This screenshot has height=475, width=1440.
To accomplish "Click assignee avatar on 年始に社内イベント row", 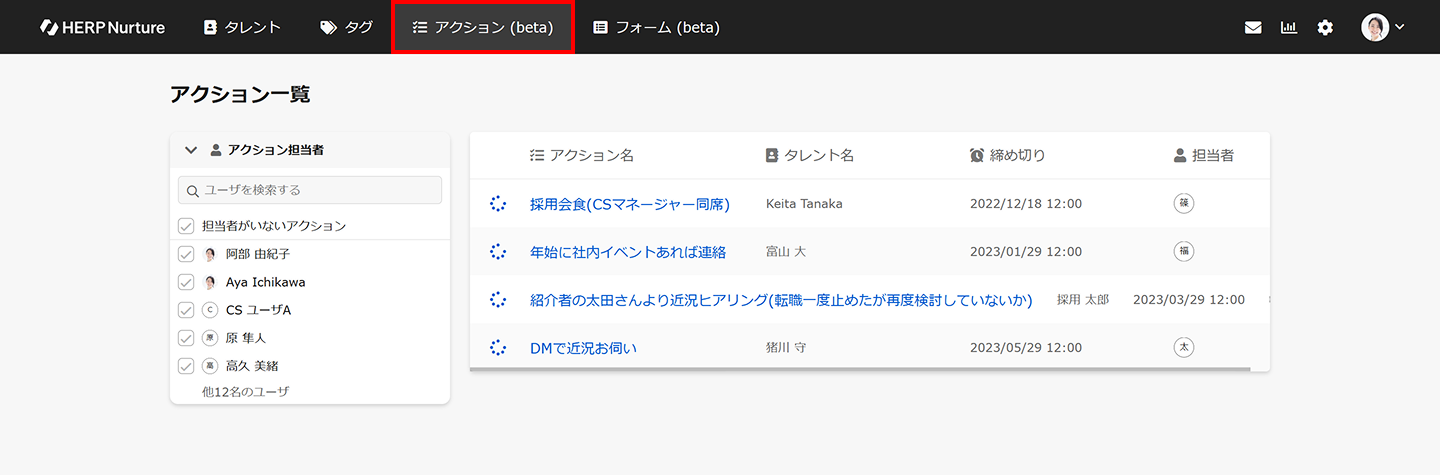I will 1184,252.
